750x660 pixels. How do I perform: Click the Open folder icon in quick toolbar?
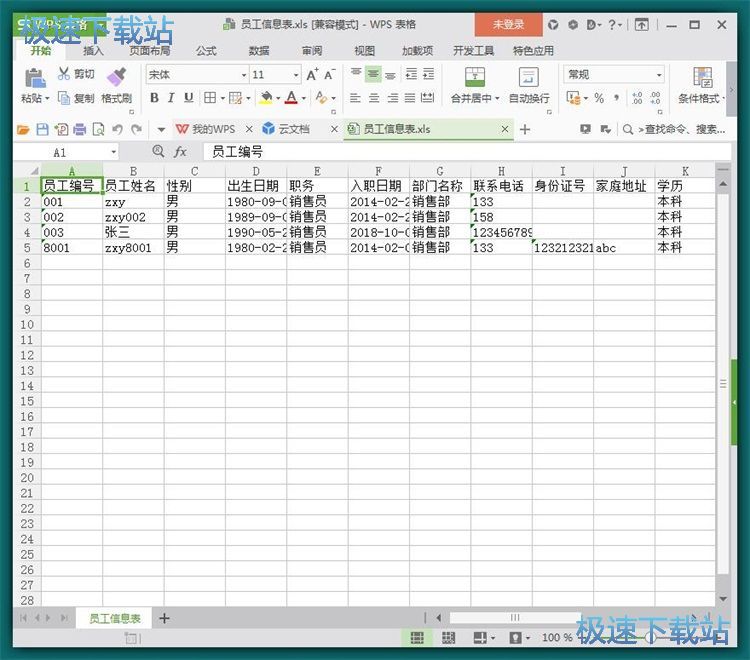click(23, 129)
